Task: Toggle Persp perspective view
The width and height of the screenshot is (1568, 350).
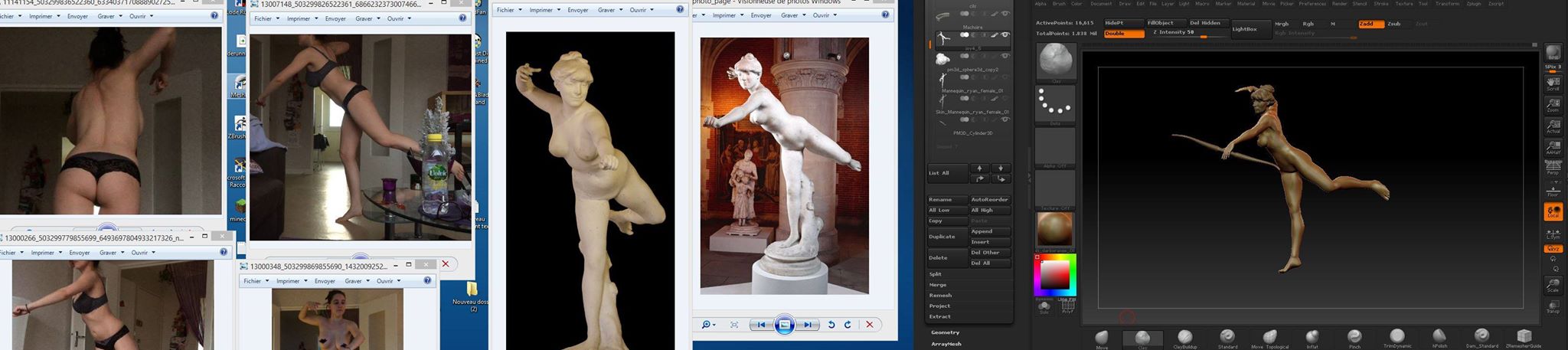Action: pyautogui.click(x=1553, y=169)
